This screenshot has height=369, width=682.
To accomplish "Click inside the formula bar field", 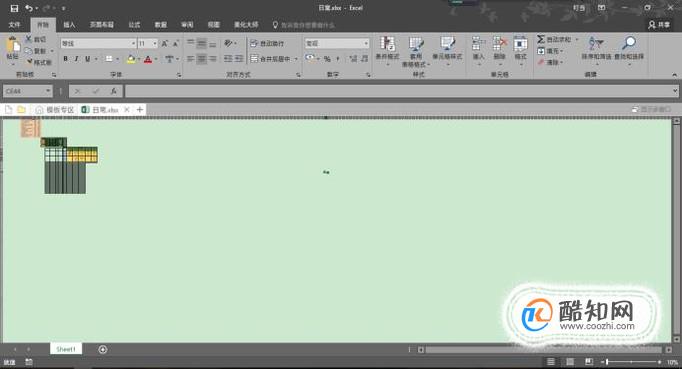I will (x=398, y=91).
